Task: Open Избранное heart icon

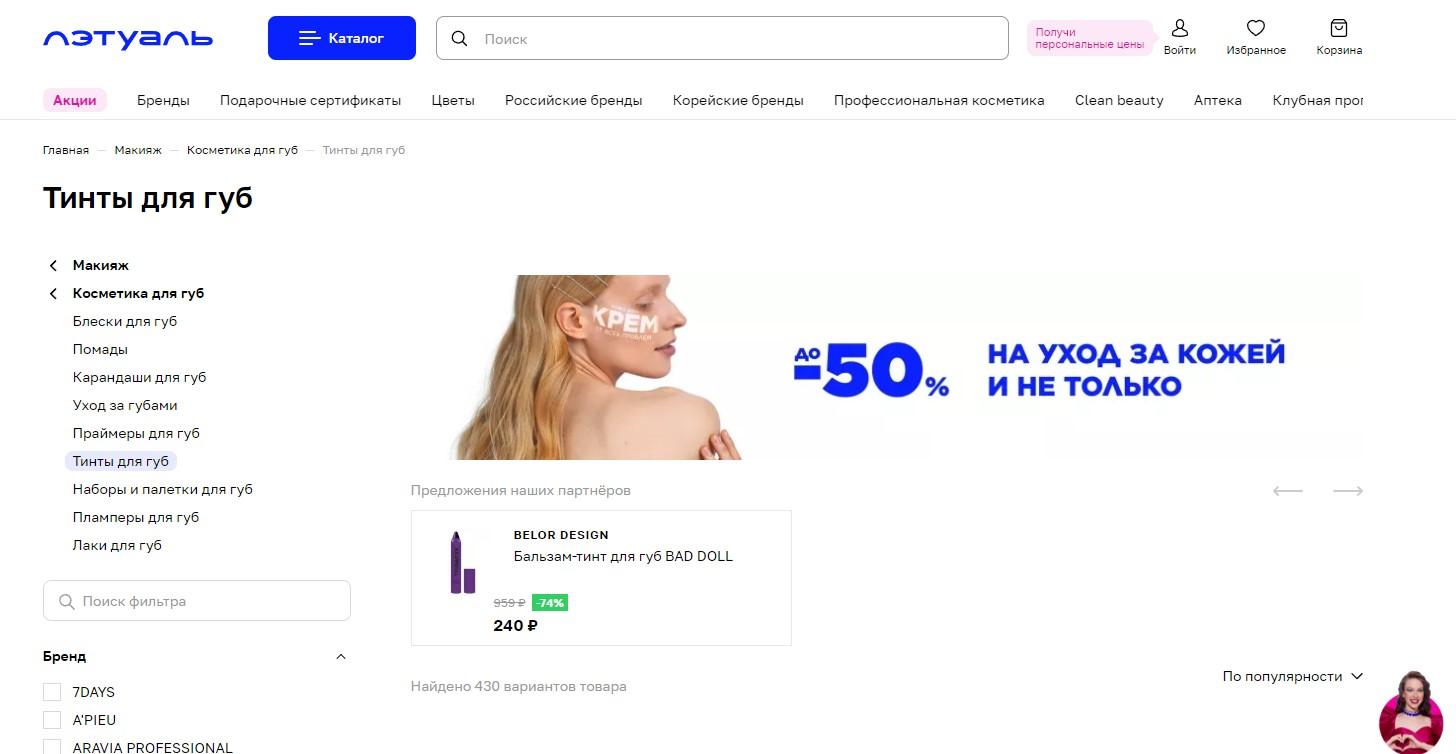Action: point(1256,28)
